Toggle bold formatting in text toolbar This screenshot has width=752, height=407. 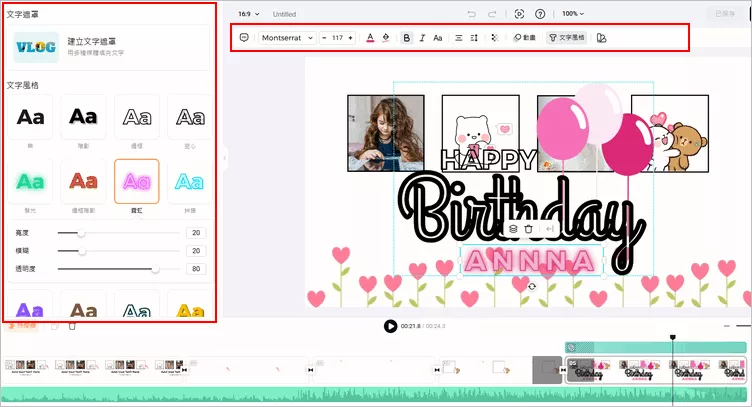click(406, 38)
